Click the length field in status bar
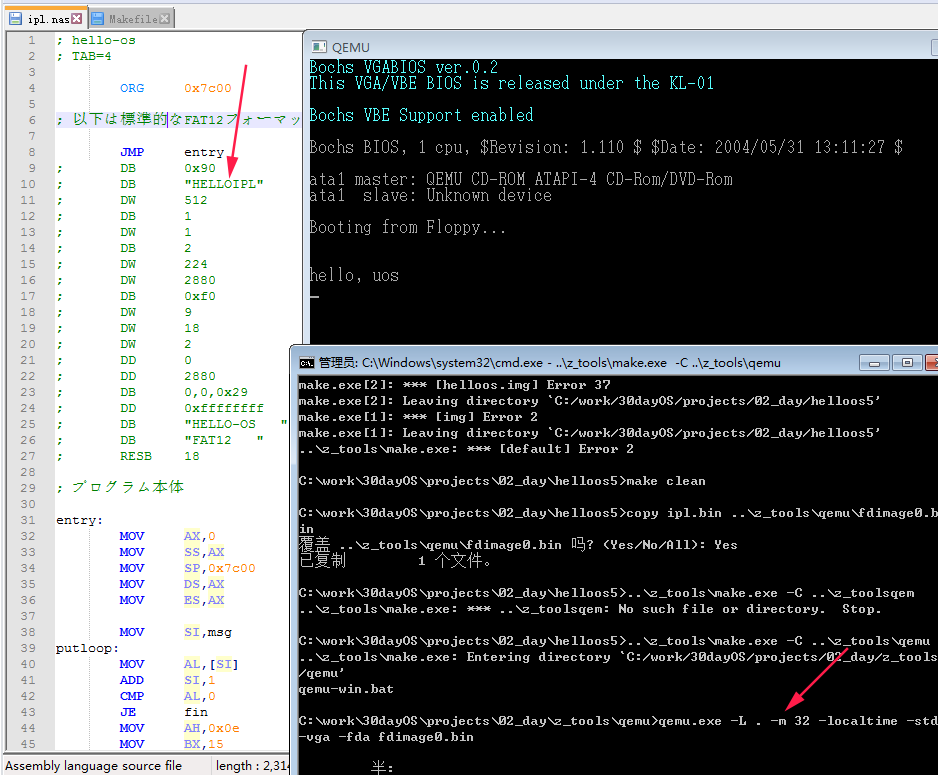This screenshot has width=938, height=775. click(x=252, y=765)
